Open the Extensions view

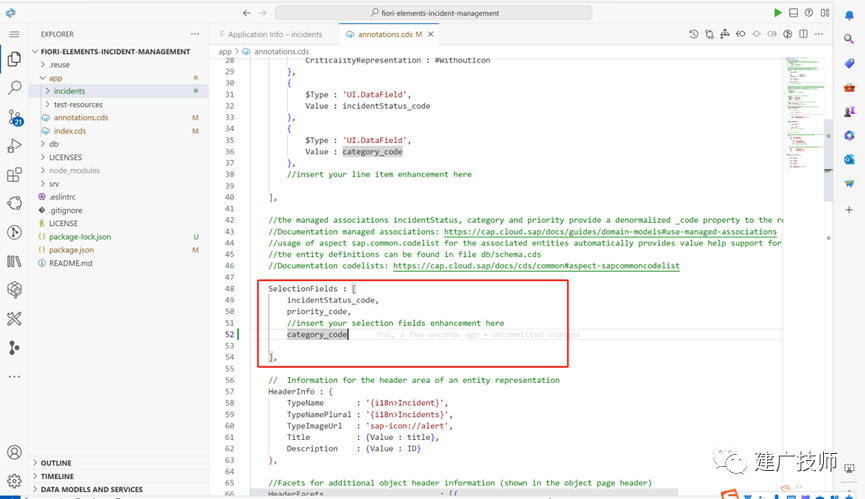(x=14, y=174)
